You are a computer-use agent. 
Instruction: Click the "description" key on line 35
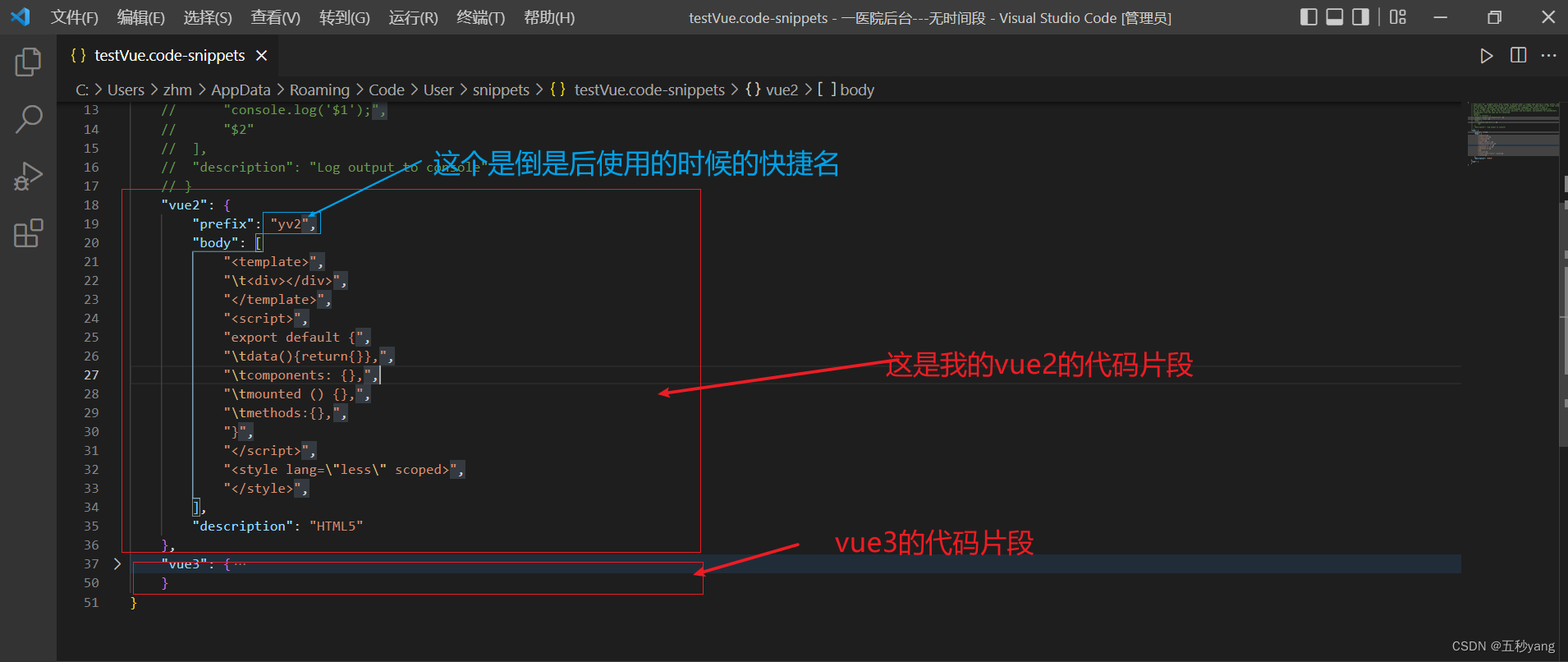[243, 526]
